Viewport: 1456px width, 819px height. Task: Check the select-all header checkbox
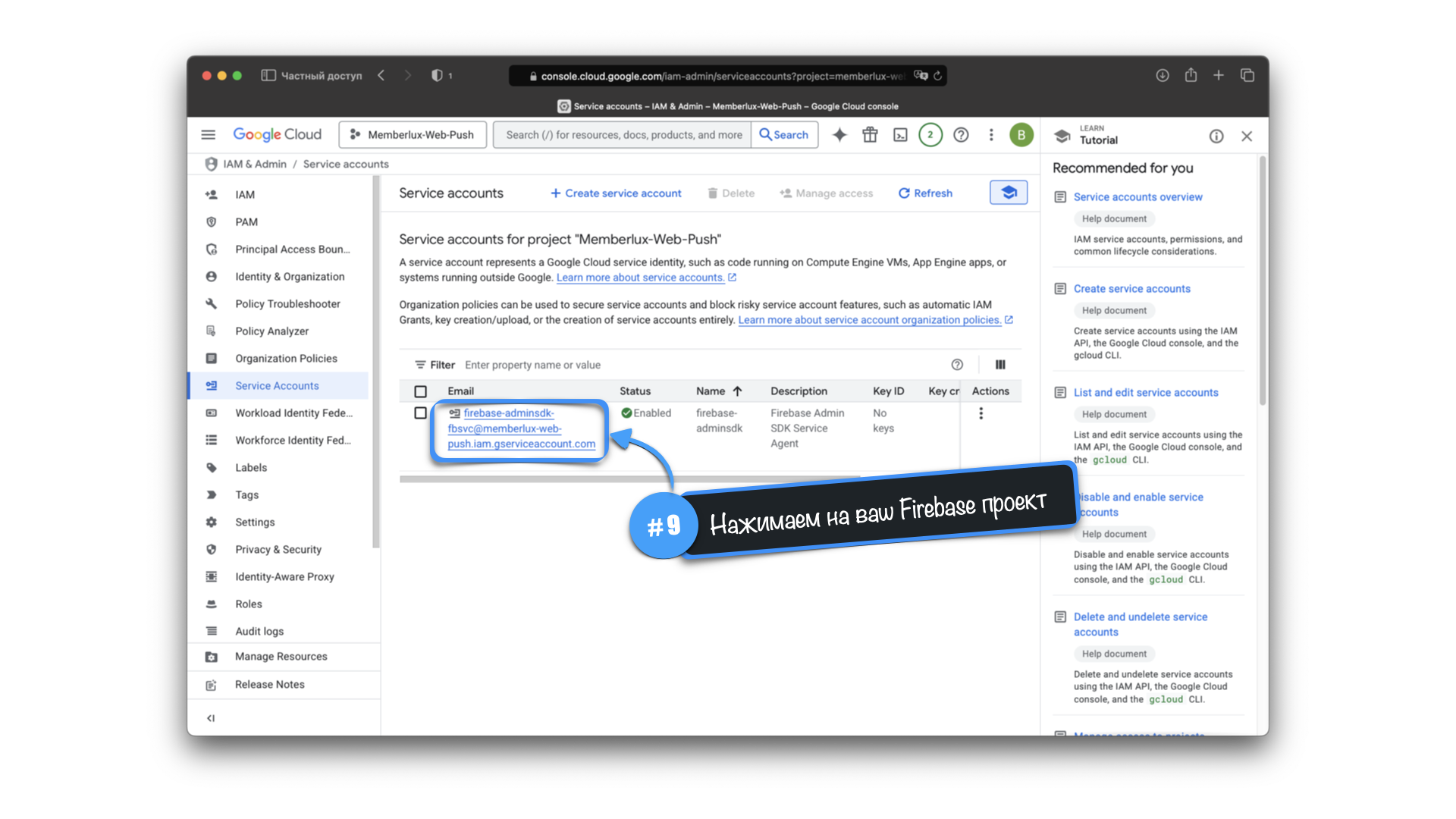point(421,391)
